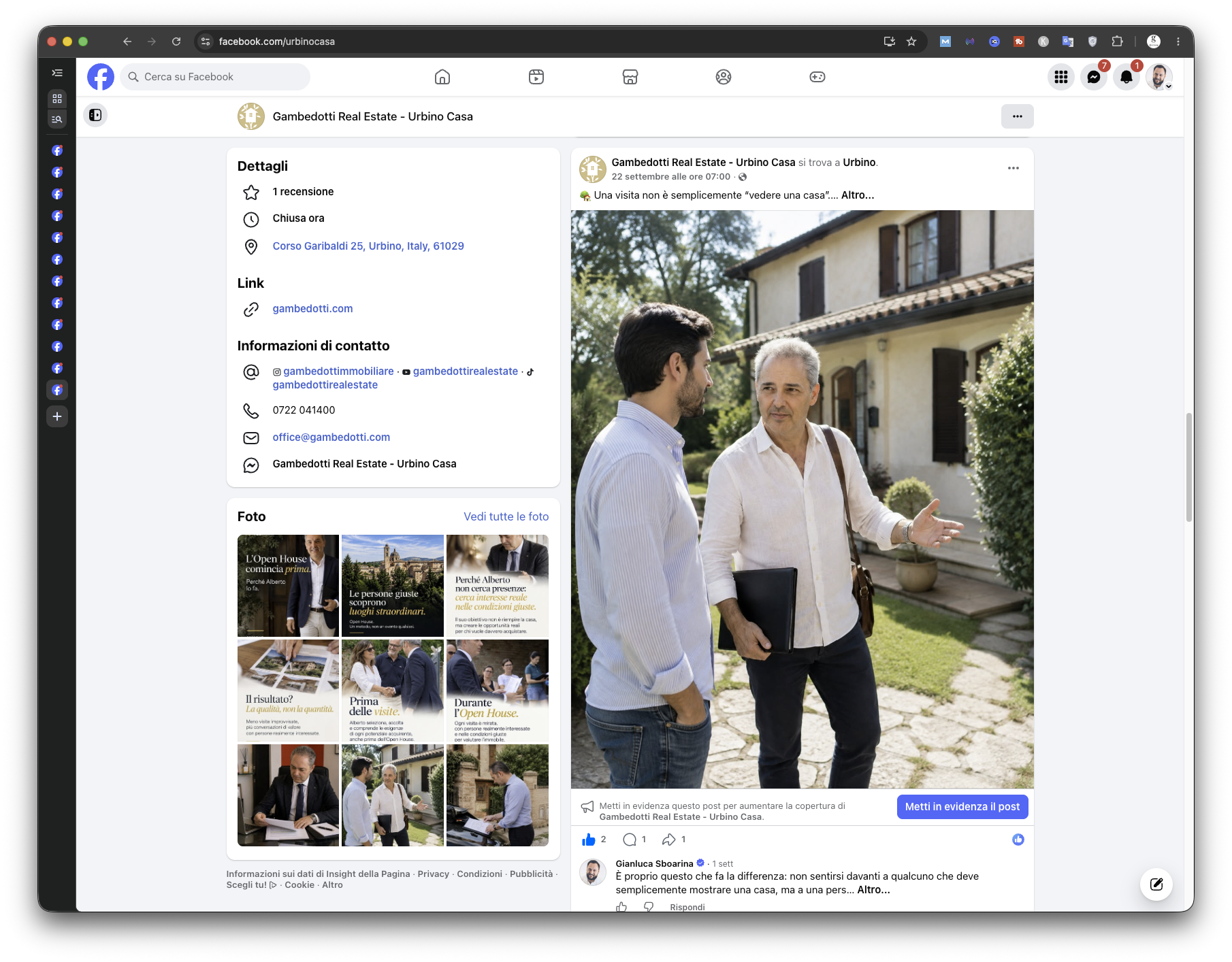This screenshot has height=962, width=1232.
Task: Click the comment bubble icon on the post
Action: [x=630, y=840]
